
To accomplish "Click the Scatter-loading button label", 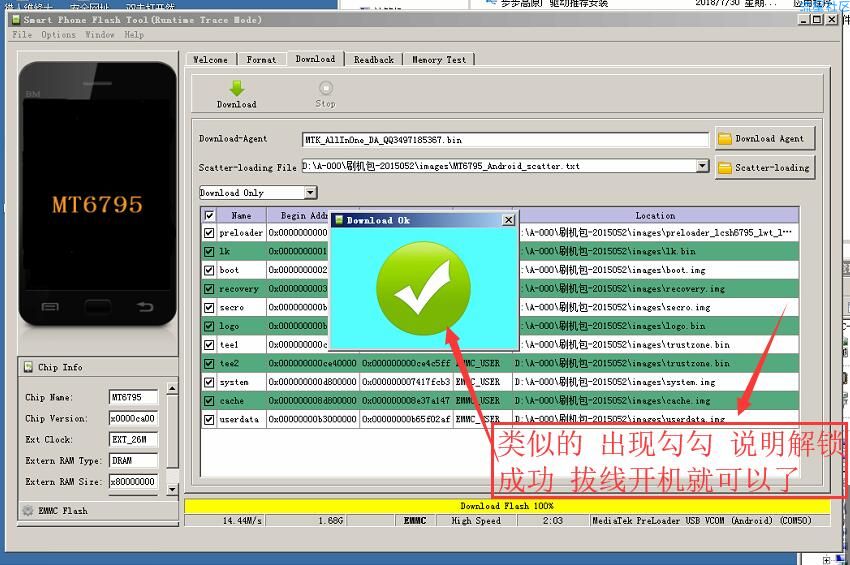I will 772,168.
